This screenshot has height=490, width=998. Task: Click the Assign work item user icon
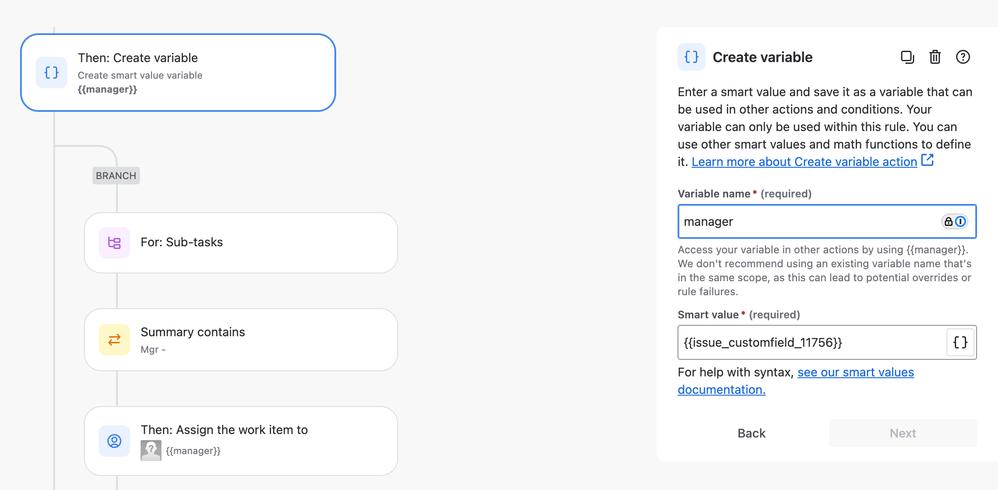coord(115,441)
